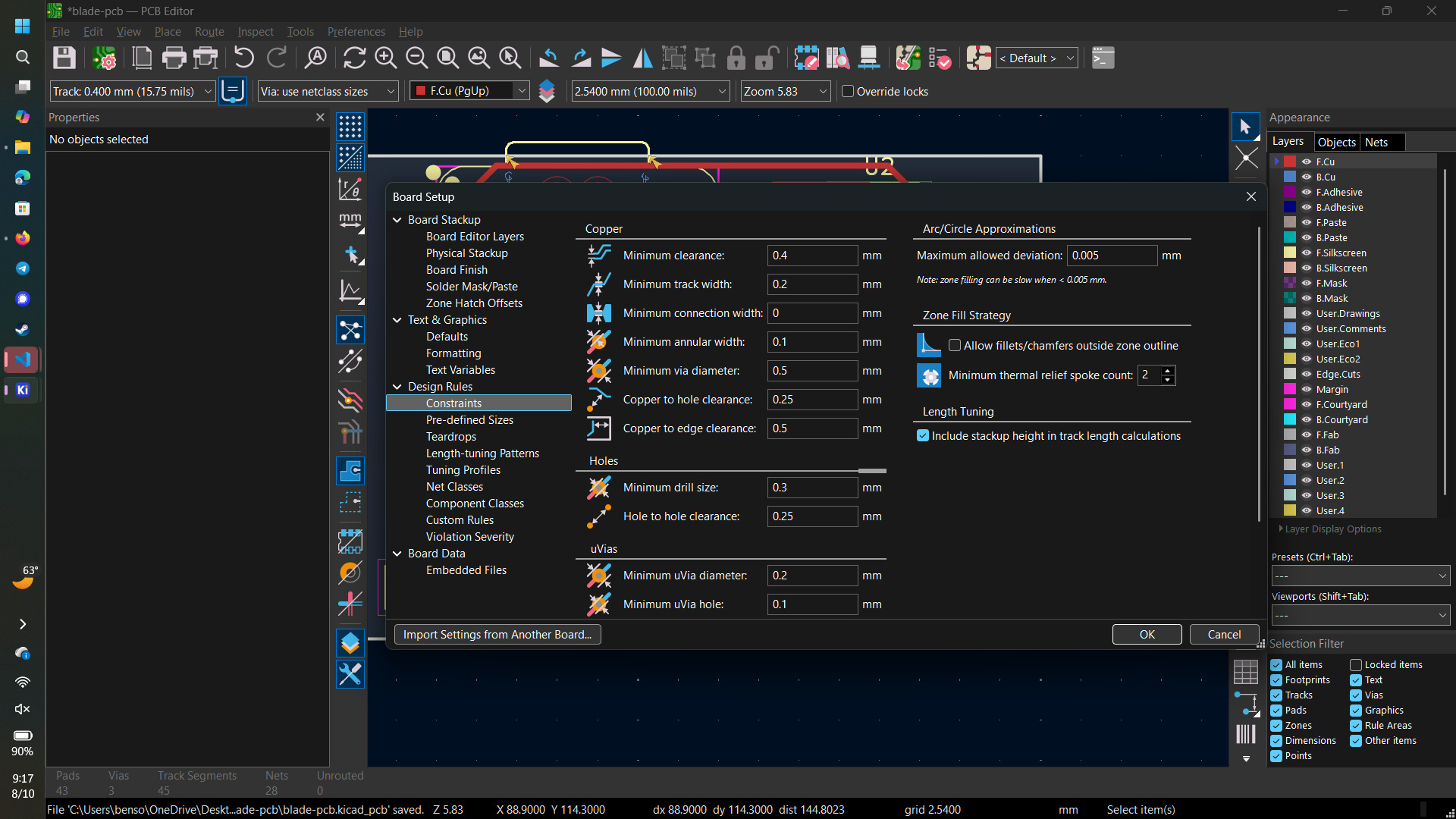Image resolution: width=1456 pixels, height=819 pixels.
Task: Open the Inspect menu
Action: pyautogui.click(x=256, y=32)
